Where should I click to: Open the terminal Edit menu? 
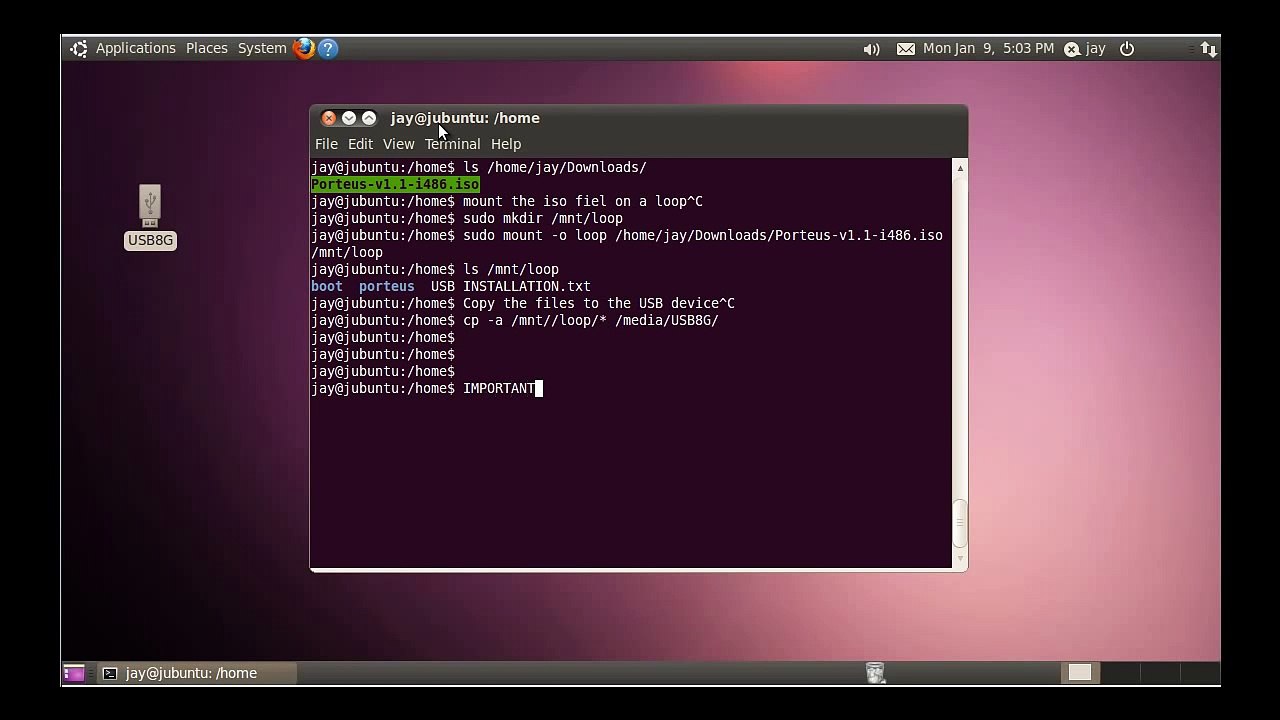click(360, 144)
